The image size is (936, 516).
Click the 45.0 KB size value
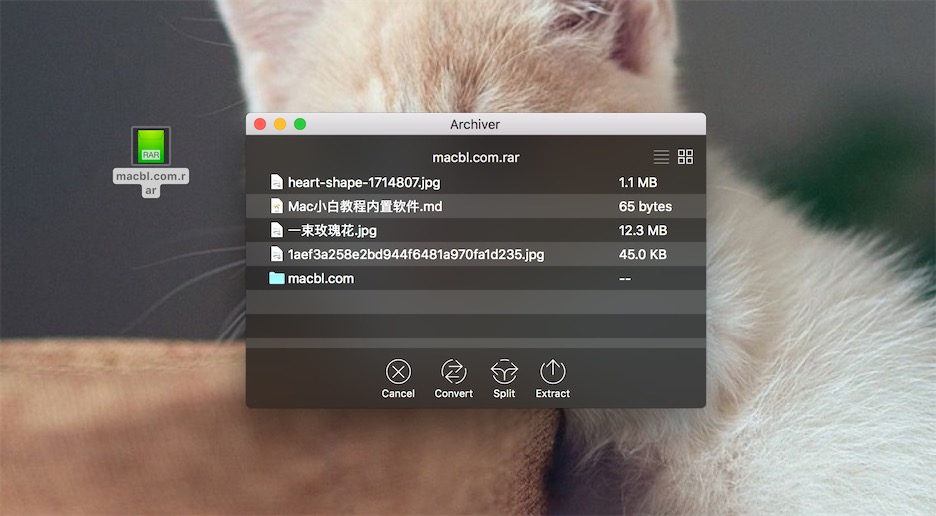pyautogui.click(x=643, y=254)
